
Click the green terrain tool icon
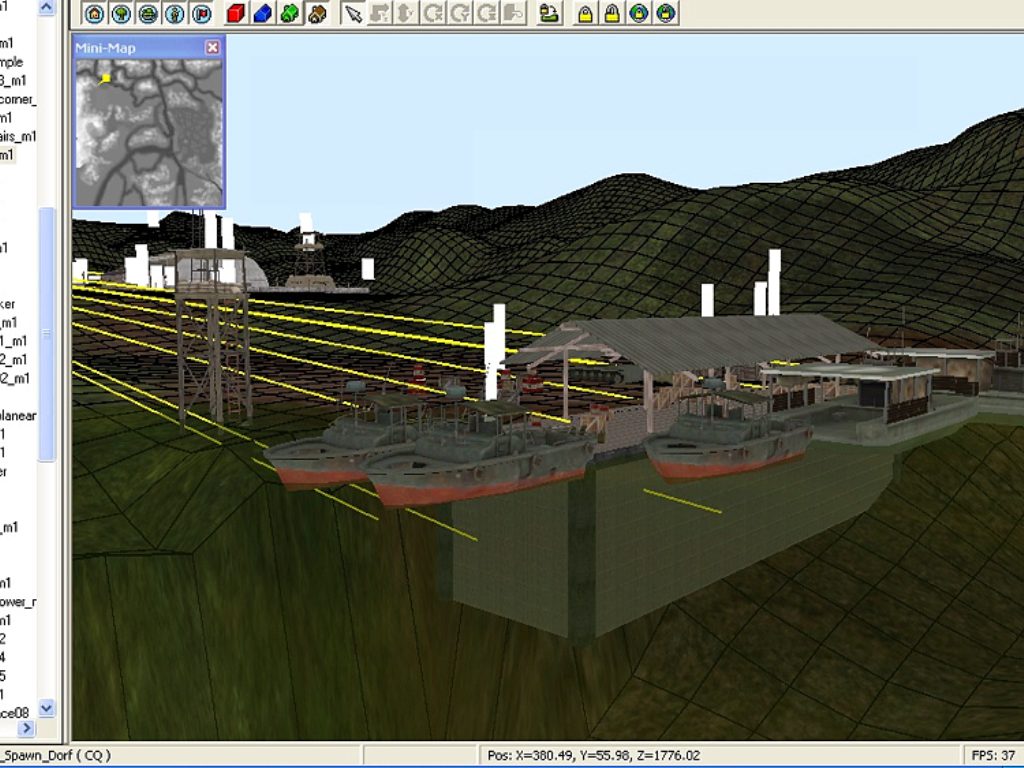pyautogui.click(x=550, y=13)
